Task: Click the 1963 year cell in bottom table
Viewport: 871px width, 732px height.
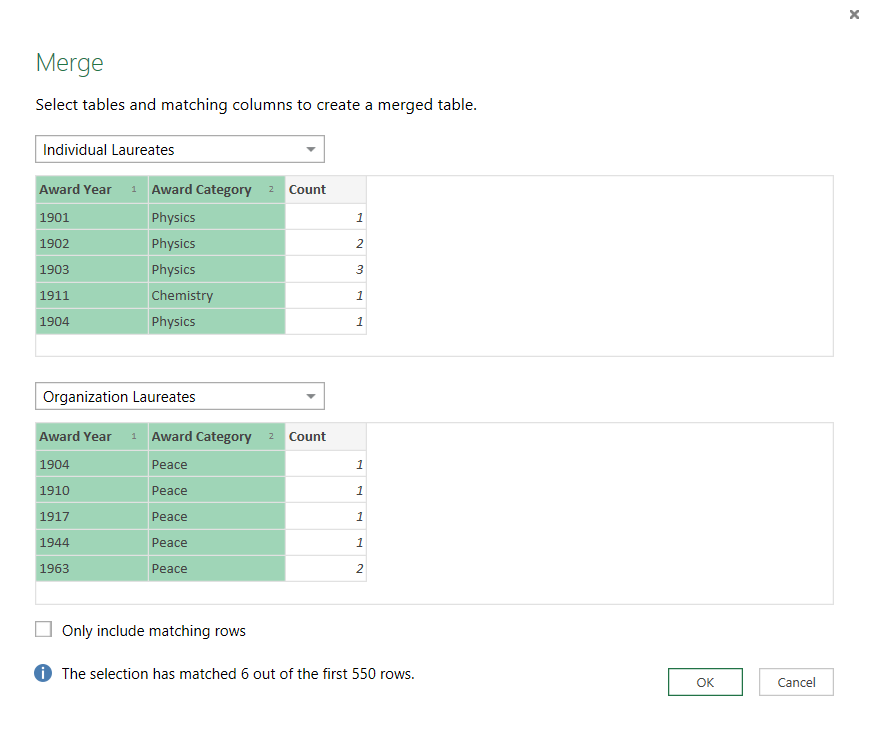Action: tap(55, 569)
